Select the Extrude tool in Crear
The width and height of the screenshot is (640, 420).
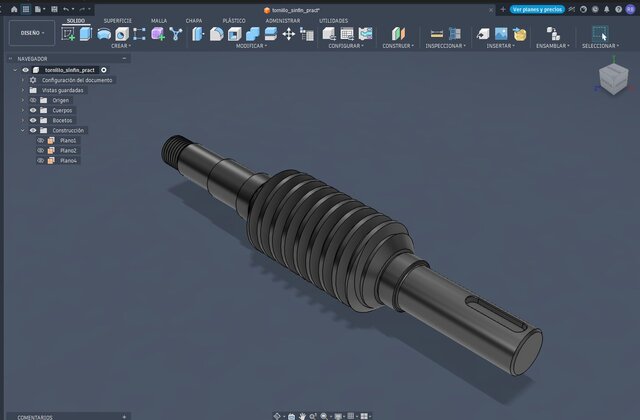pos(86,34)
